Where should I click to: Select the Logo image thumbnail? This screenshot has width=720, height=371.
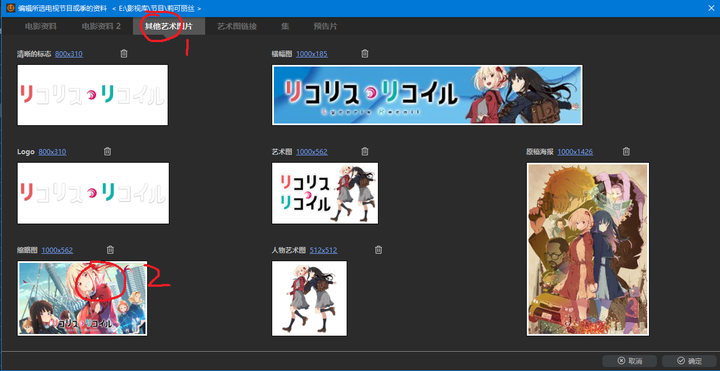point(93,193)
